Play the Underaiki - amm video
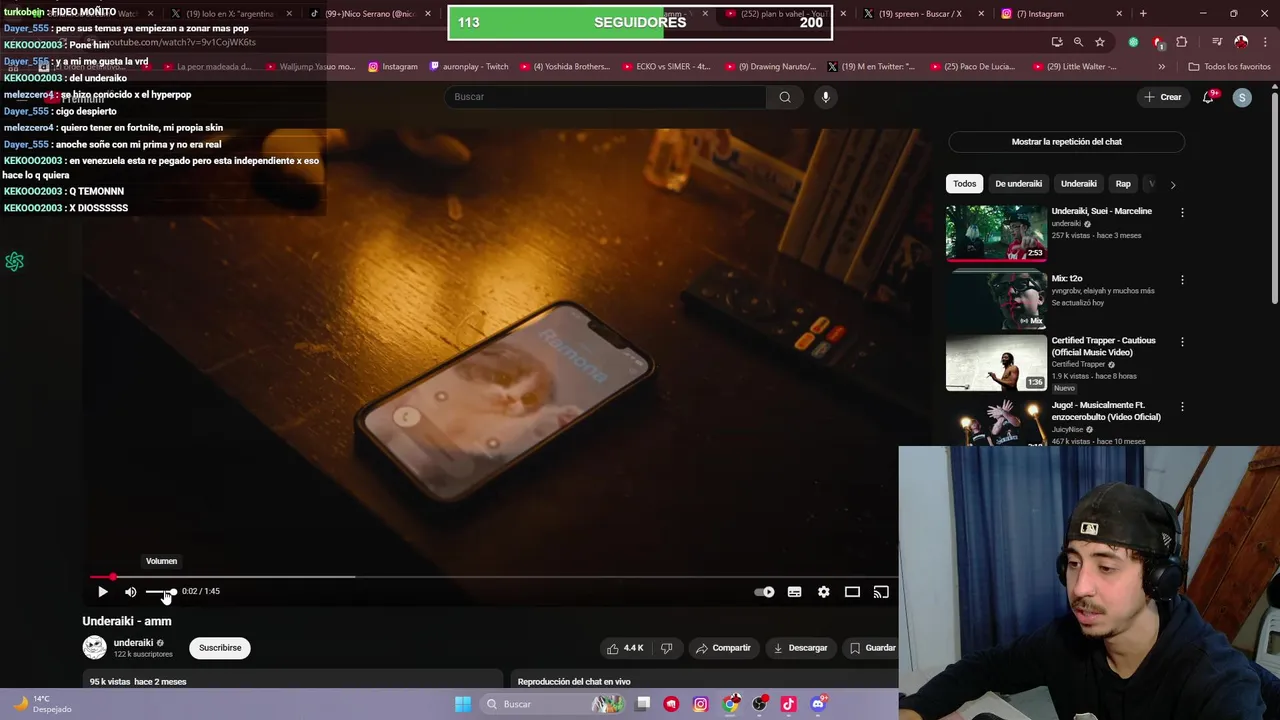1280x720 pixels. click(x=103, y=592)
